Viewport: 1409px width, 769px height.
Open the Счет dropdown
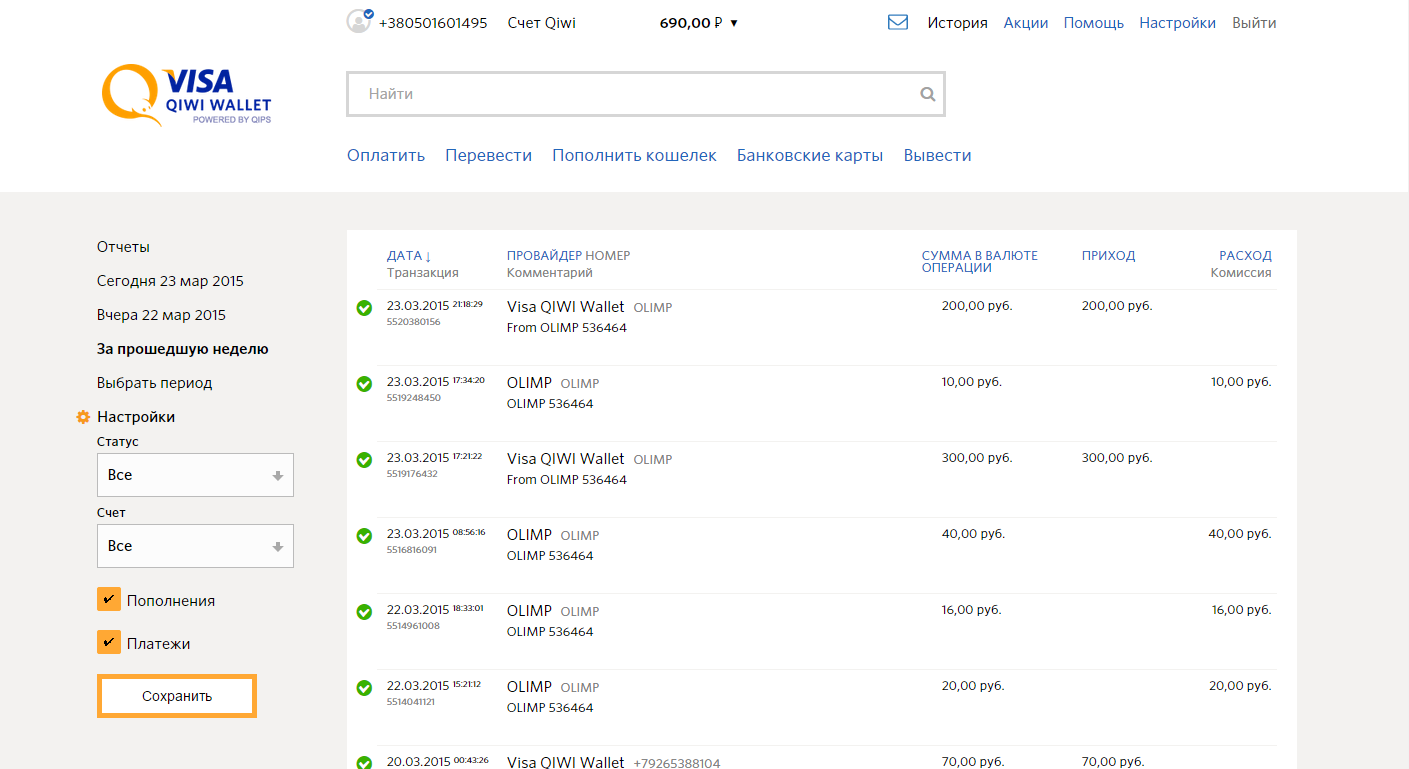click(x=195, y=546)
